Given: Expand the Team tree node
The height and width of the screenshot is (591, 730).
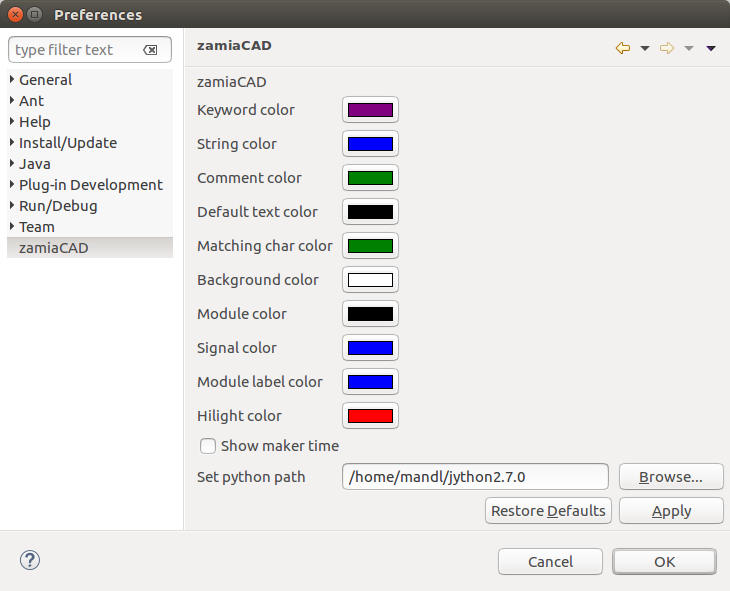Looking at the screenshot, I should (x=12, y=226).
